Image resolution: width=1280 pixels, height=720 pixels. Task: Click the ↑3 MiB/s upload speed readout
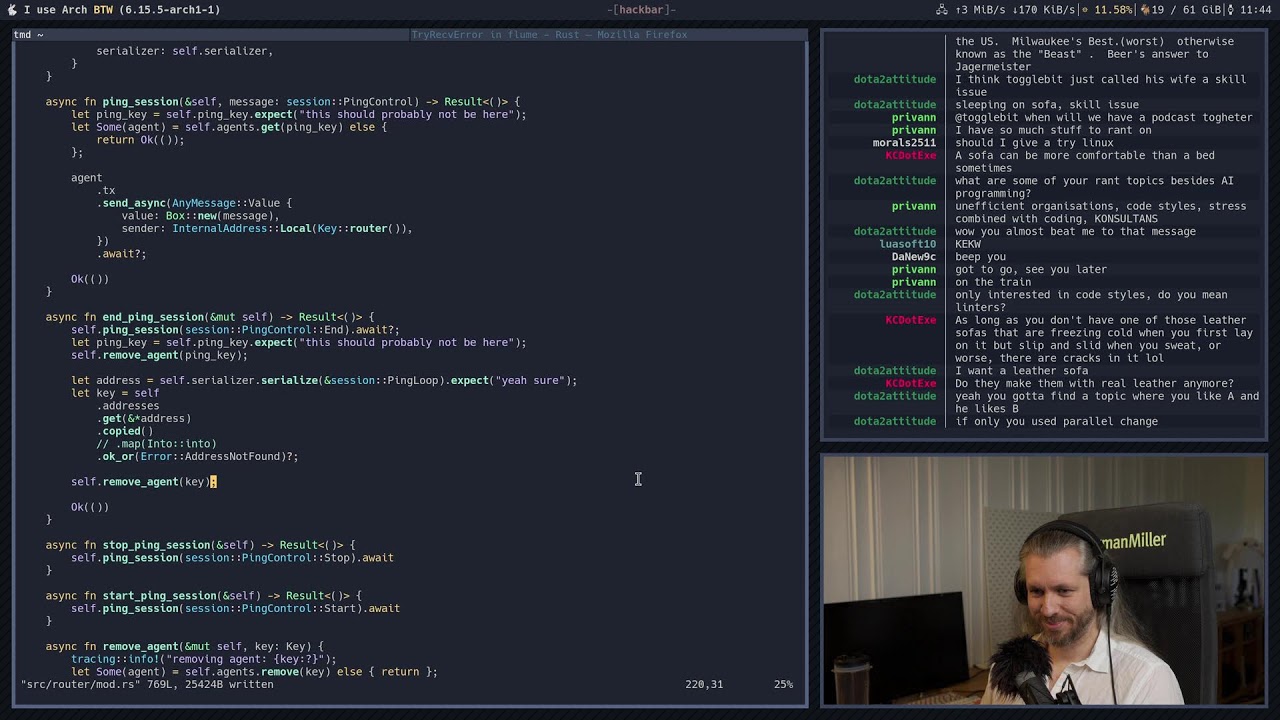click(980, 10)
